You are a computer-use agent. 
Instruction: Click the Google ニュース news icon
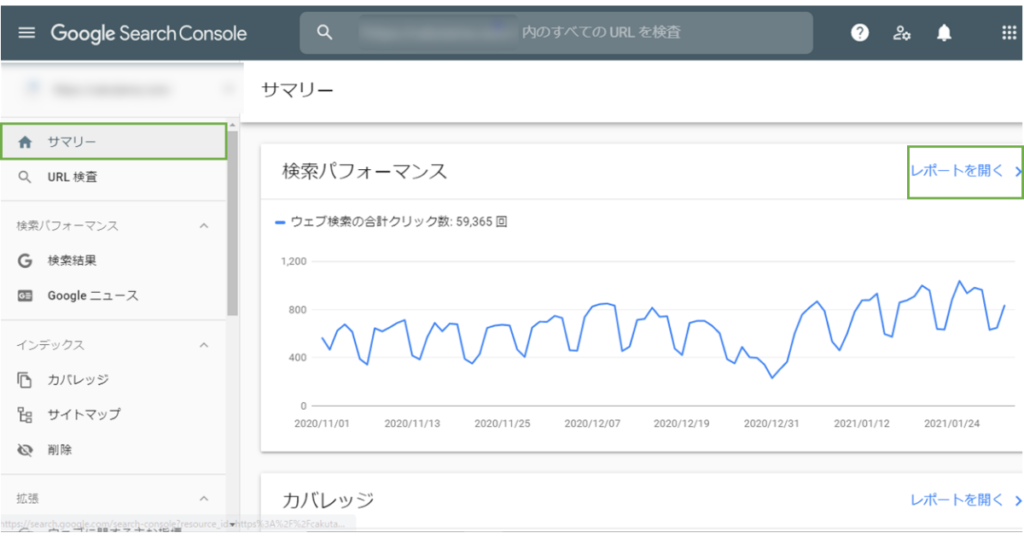(x=25, y=296)
